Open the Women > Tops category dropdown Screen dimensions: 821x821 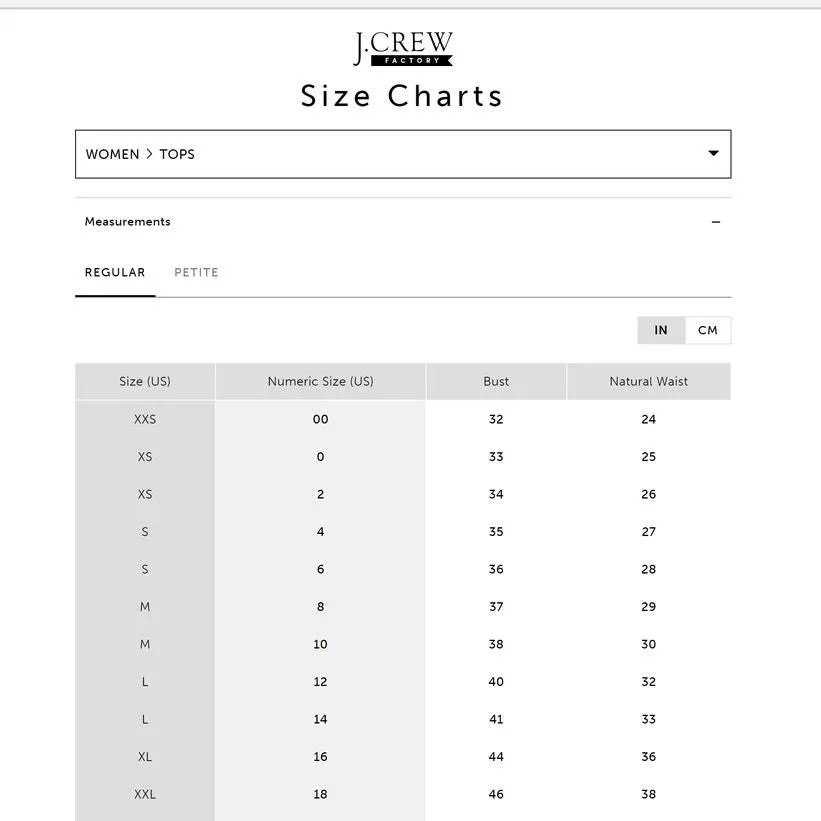[403, 154]
